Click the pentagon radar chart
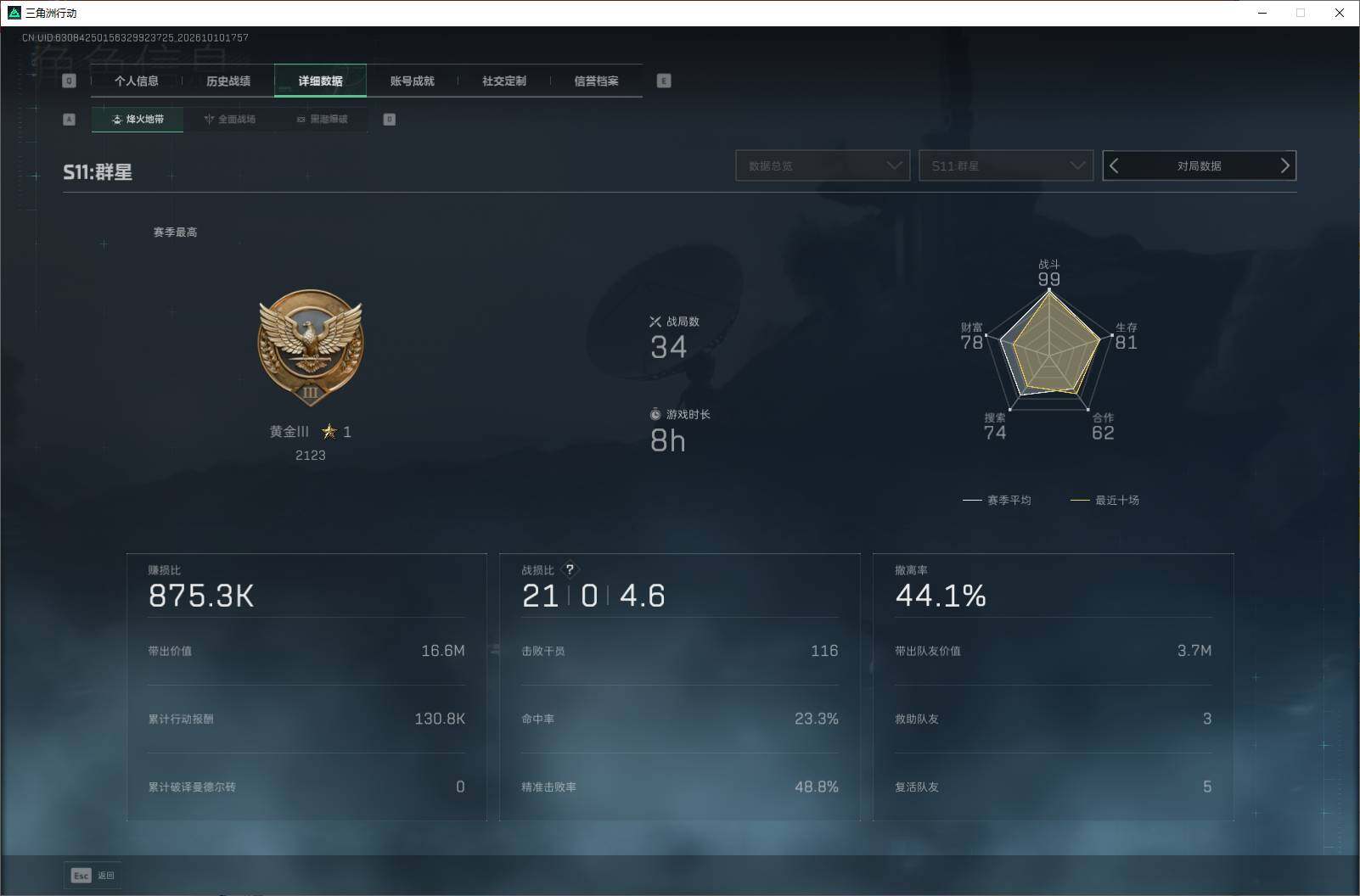Viewport: 1360px width, 896px height. (1049, 351)
